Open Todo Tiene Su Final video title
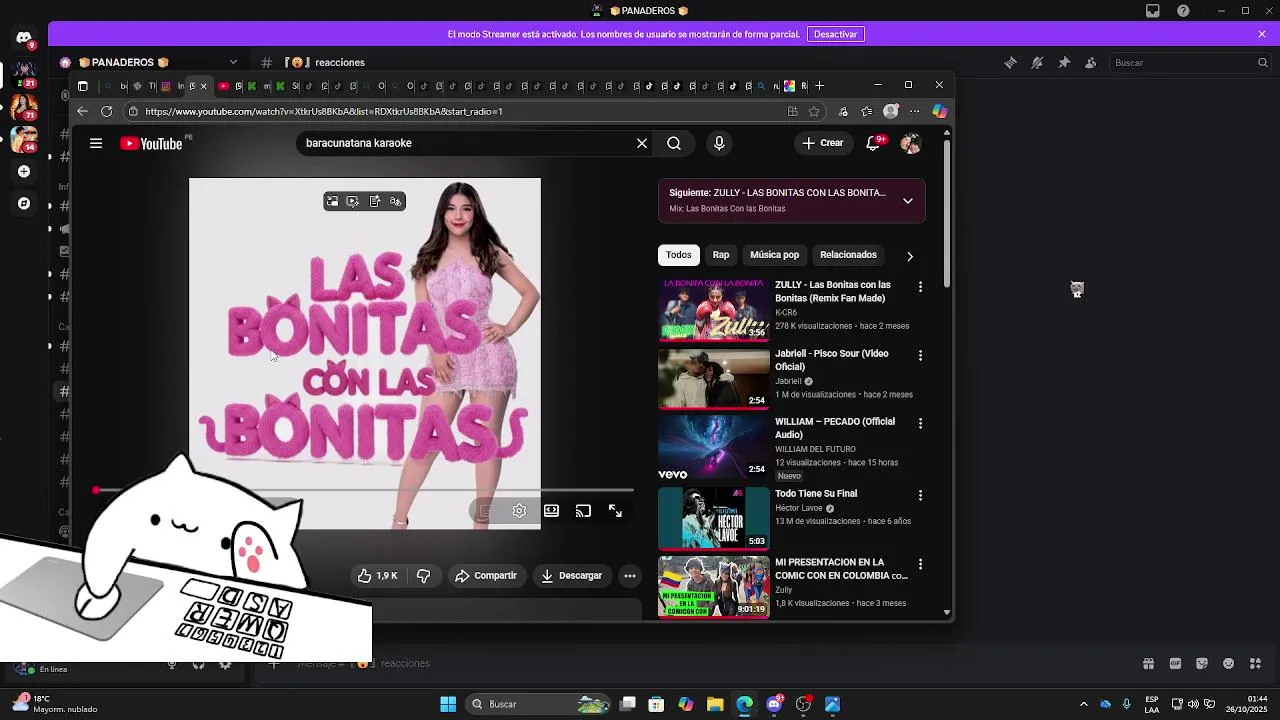 pos(816,494)
